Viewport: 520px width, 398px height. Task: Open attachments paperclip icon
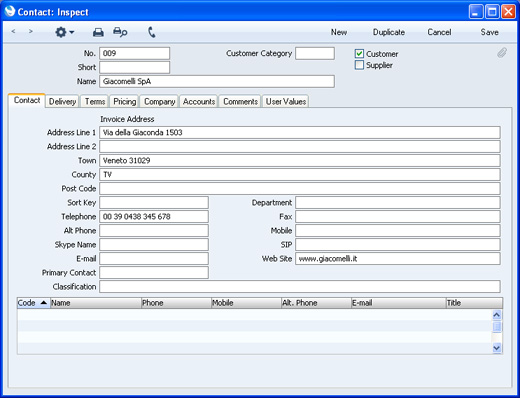point(502,53)
